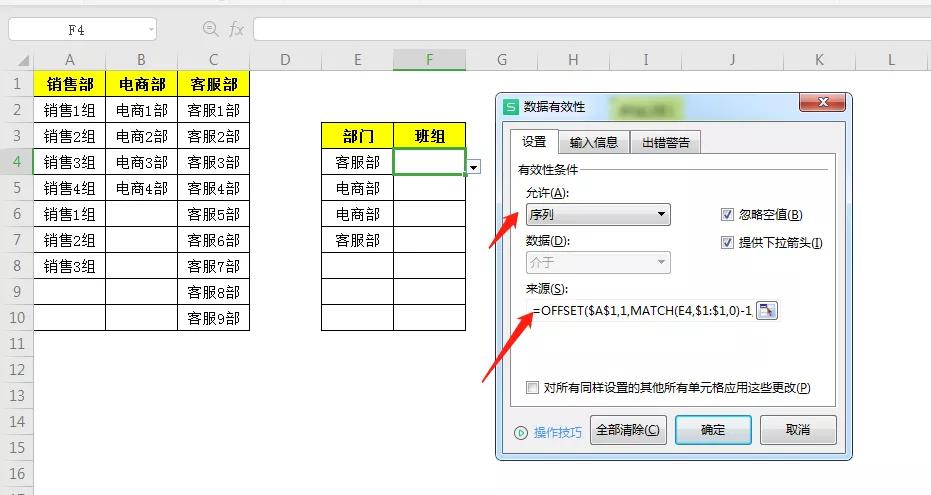Click cell A8 containing 销售3组
The width and height of the screenshot is (931, 495).
pos(69,266)
